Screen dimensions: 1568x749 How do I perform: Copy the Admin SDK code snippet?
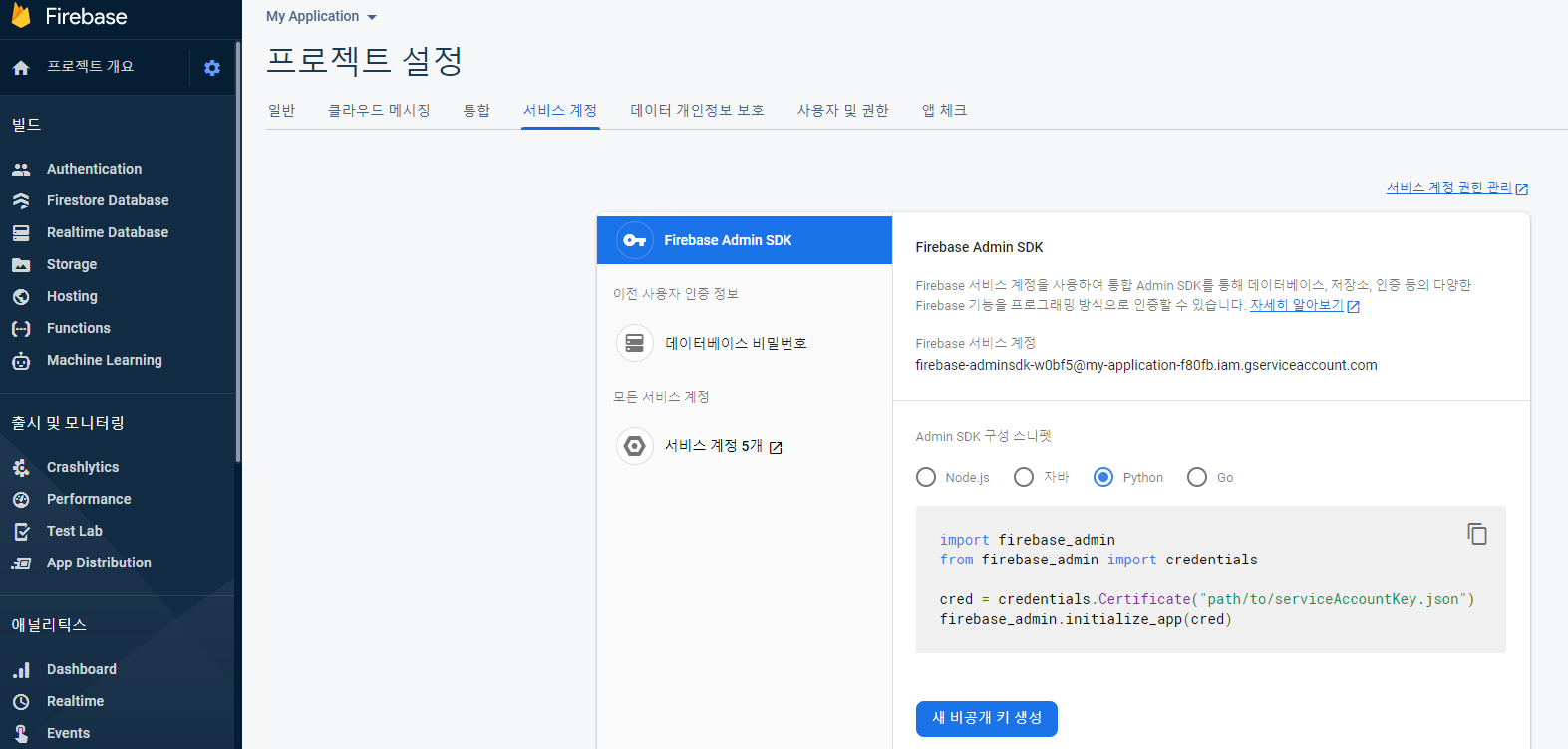click(x=1477, y=534)
